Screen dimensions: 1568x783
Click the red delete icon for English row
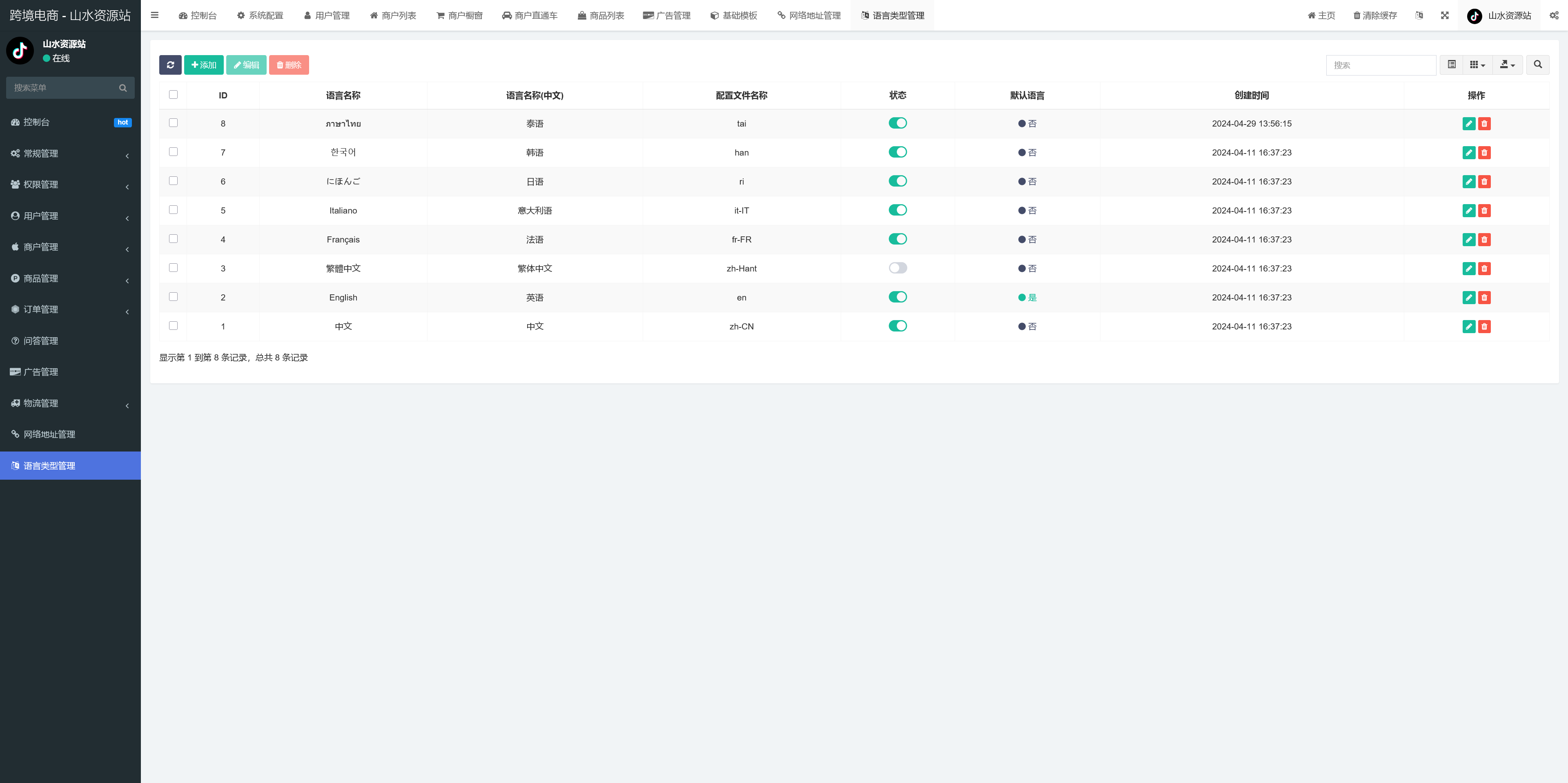(x=1484, y=298)
